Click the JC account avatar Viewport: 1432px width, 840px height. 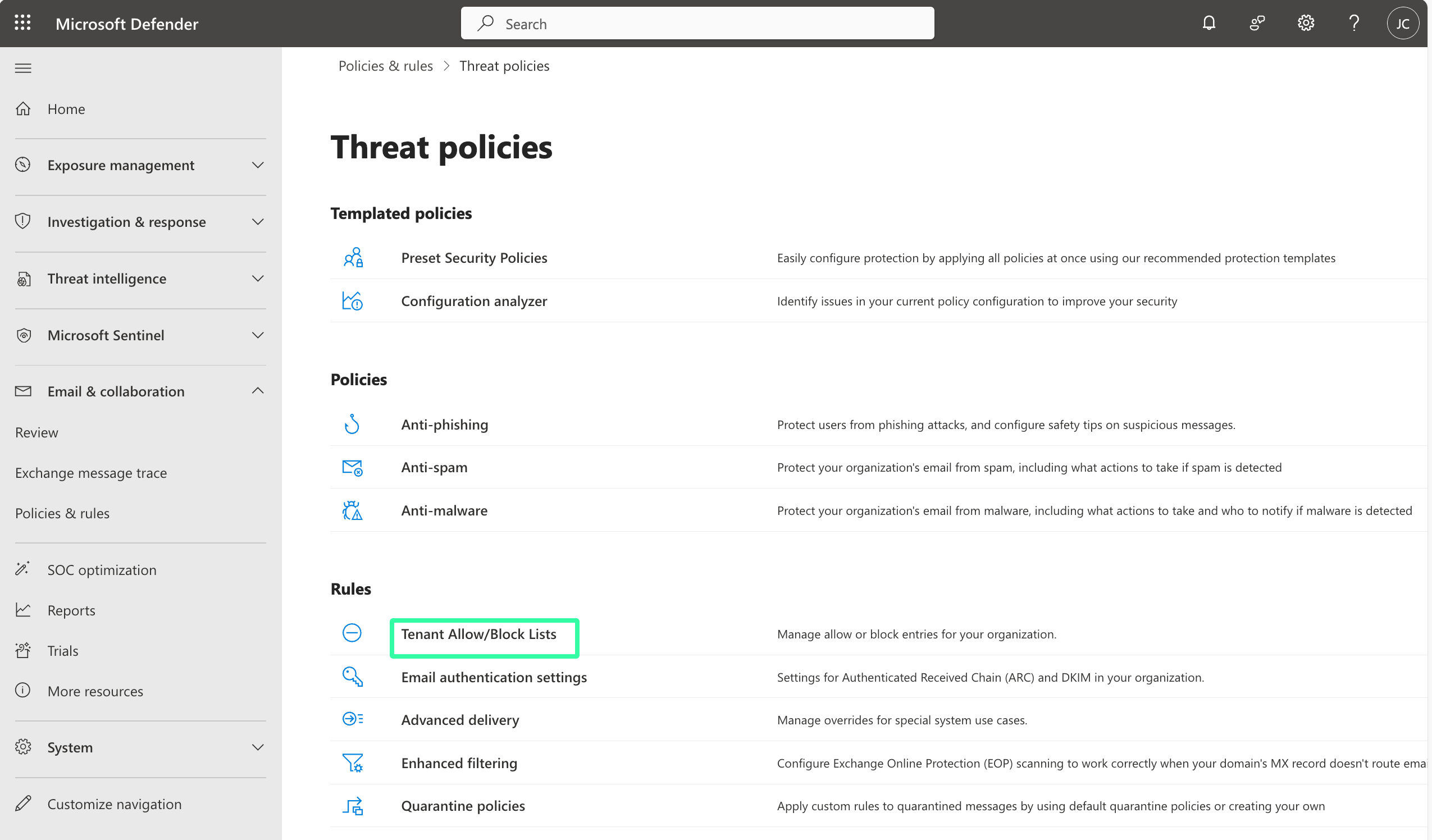tap(1402, 23)
